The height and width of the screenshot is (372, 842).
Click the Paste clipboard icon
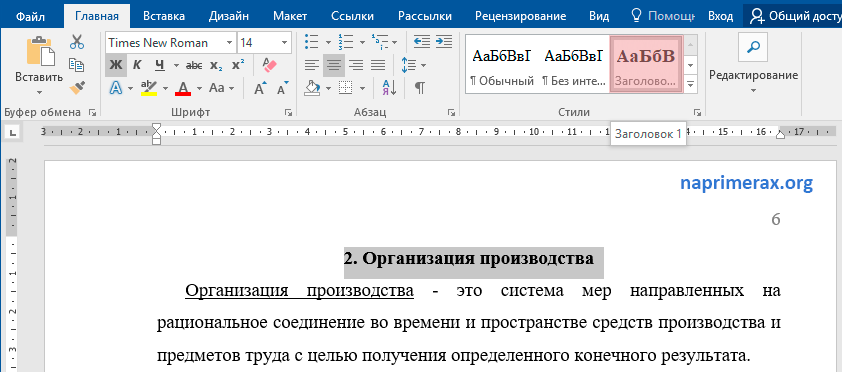coord(41,51)
